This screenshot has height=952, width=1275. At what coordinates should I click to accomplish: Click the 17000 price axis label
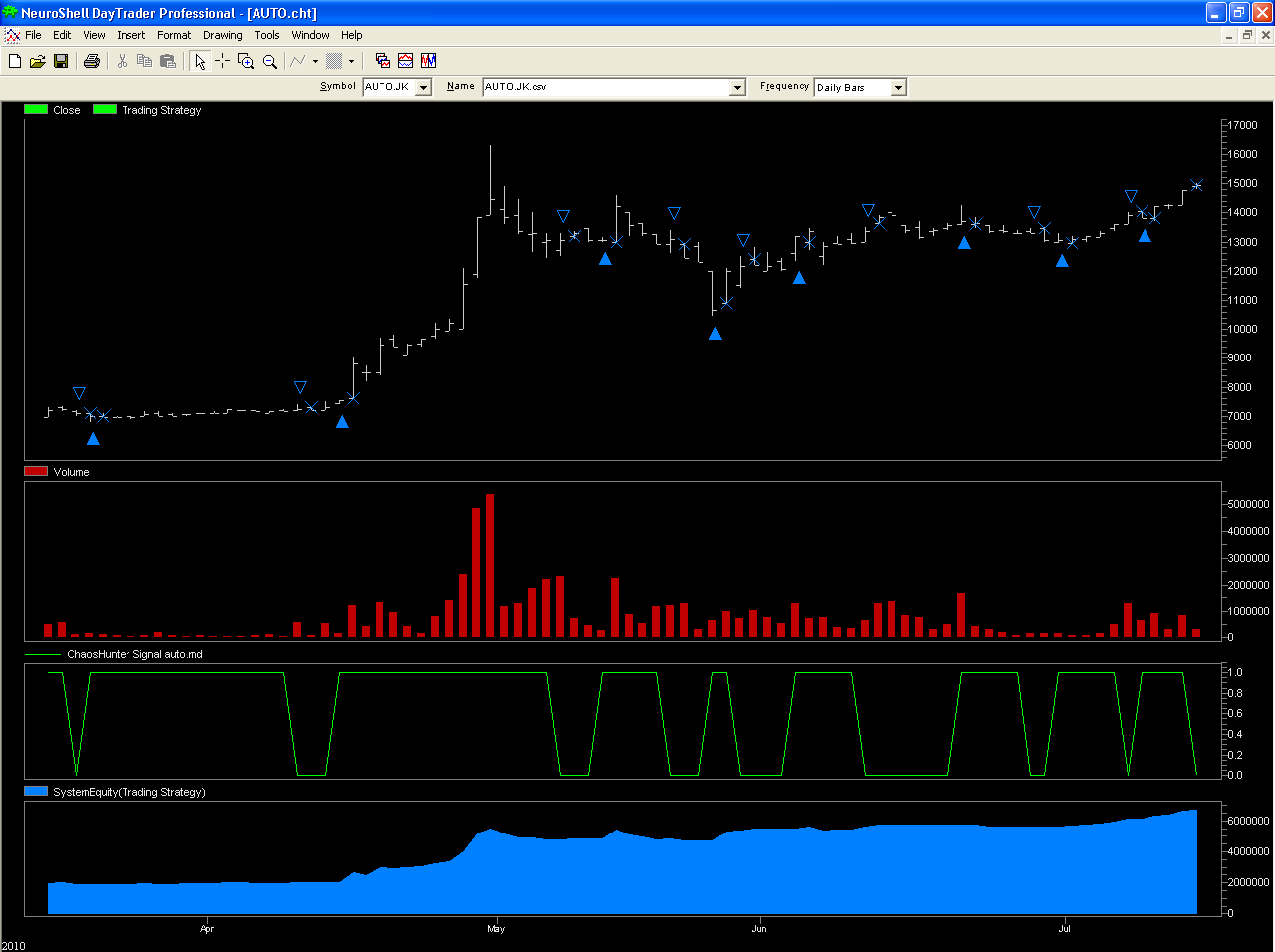1243,126
